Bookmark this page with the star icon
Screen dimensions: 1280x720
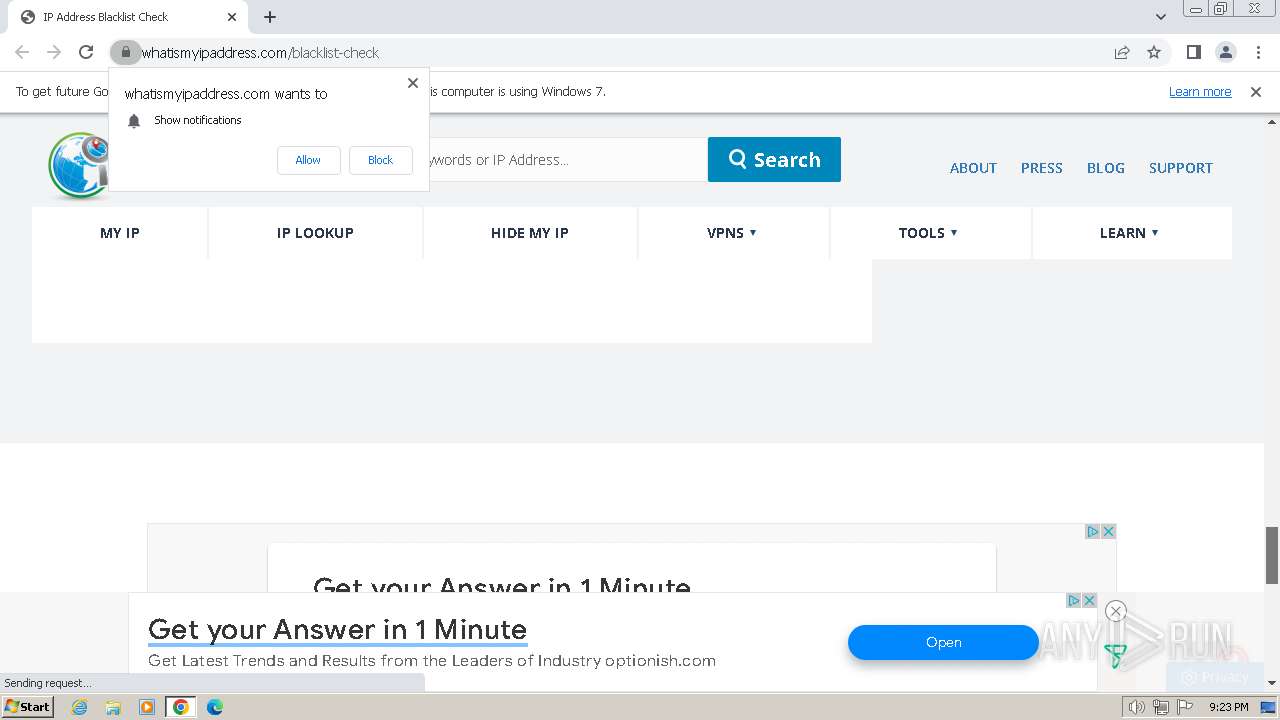(x=1154, y=52)
